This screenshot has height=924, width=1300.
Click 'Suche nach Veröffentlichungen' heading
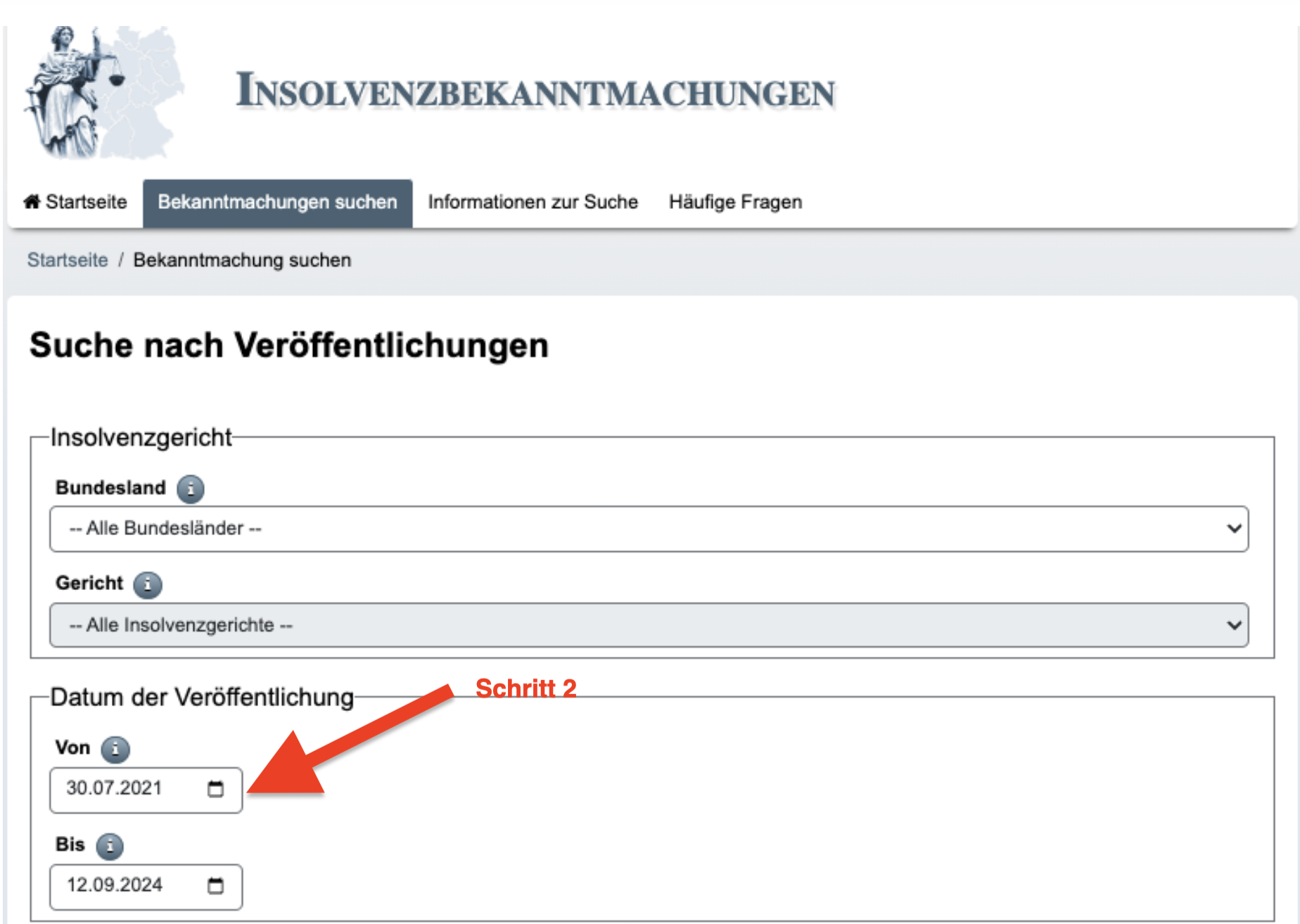(x=289, y=345)
